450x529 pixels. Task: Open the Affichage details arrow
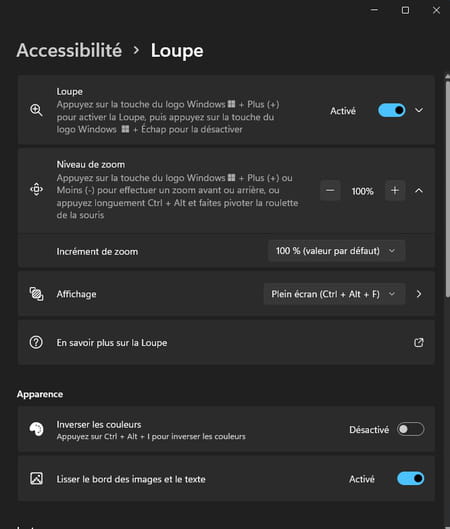pyautogui.click(x=419, y=294)
